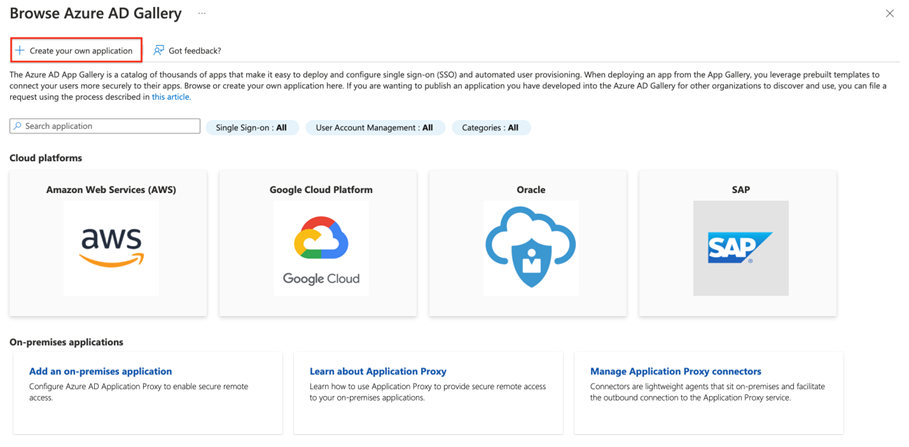Click the magnifier icon in search box
Viewport: 909px width, 447px height.
[x=17, y=127]
